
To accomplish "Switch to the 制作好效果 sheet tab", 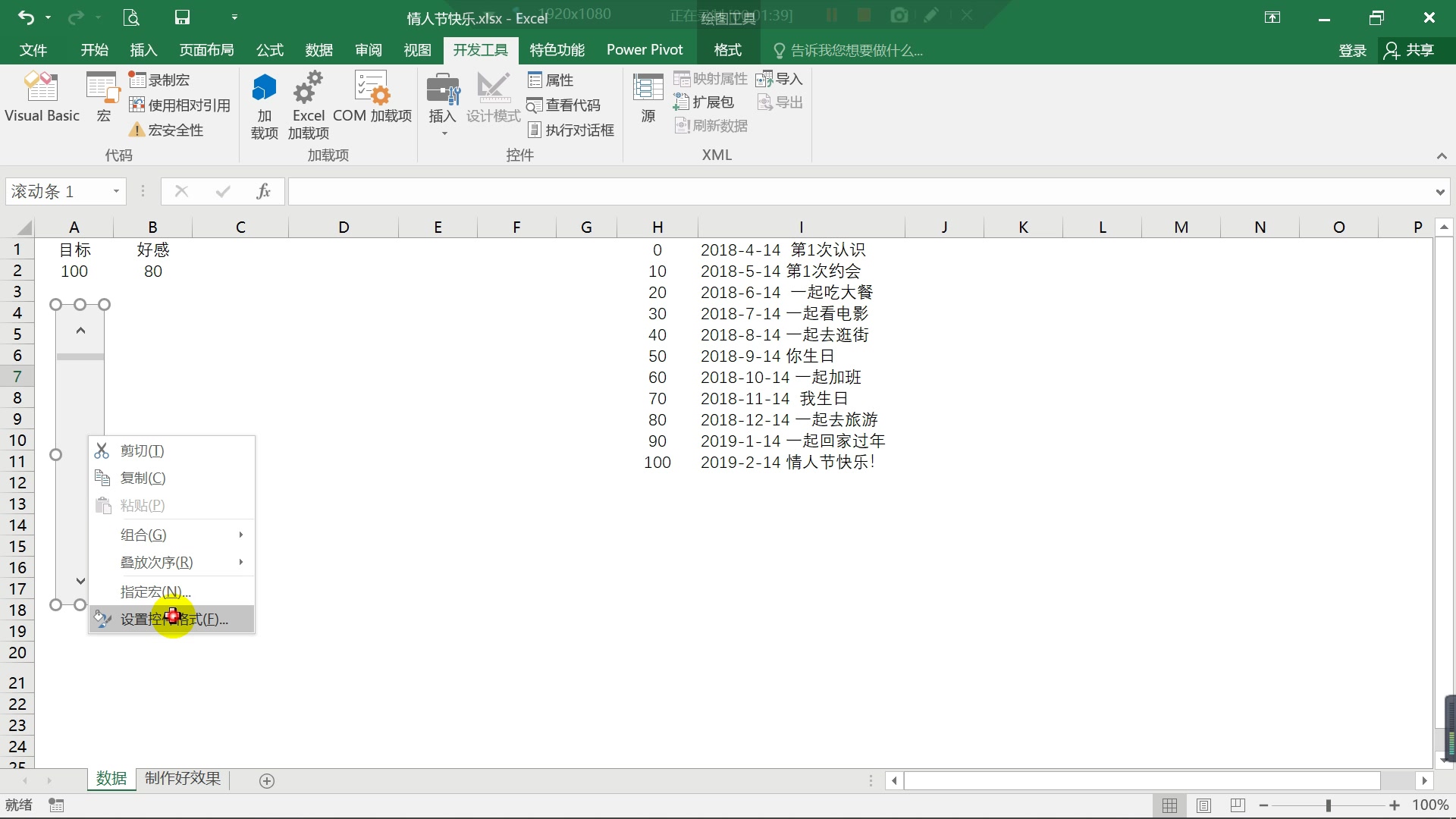I will click(x=183, y=779).
